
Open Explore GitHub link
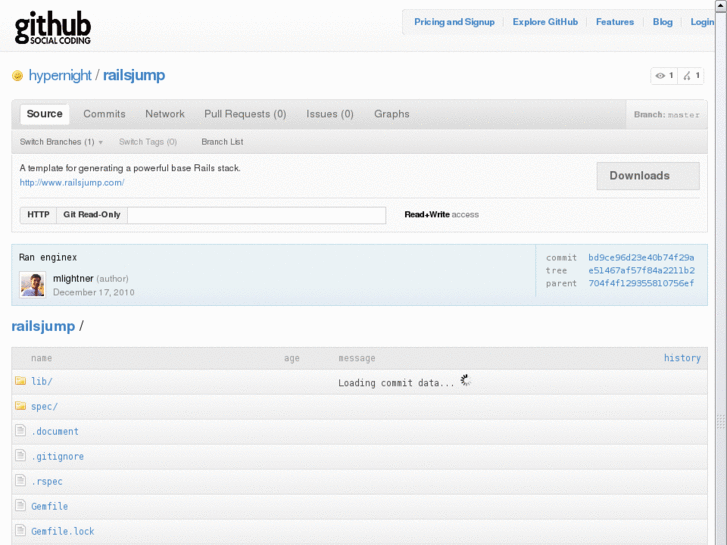click(545, 22)
